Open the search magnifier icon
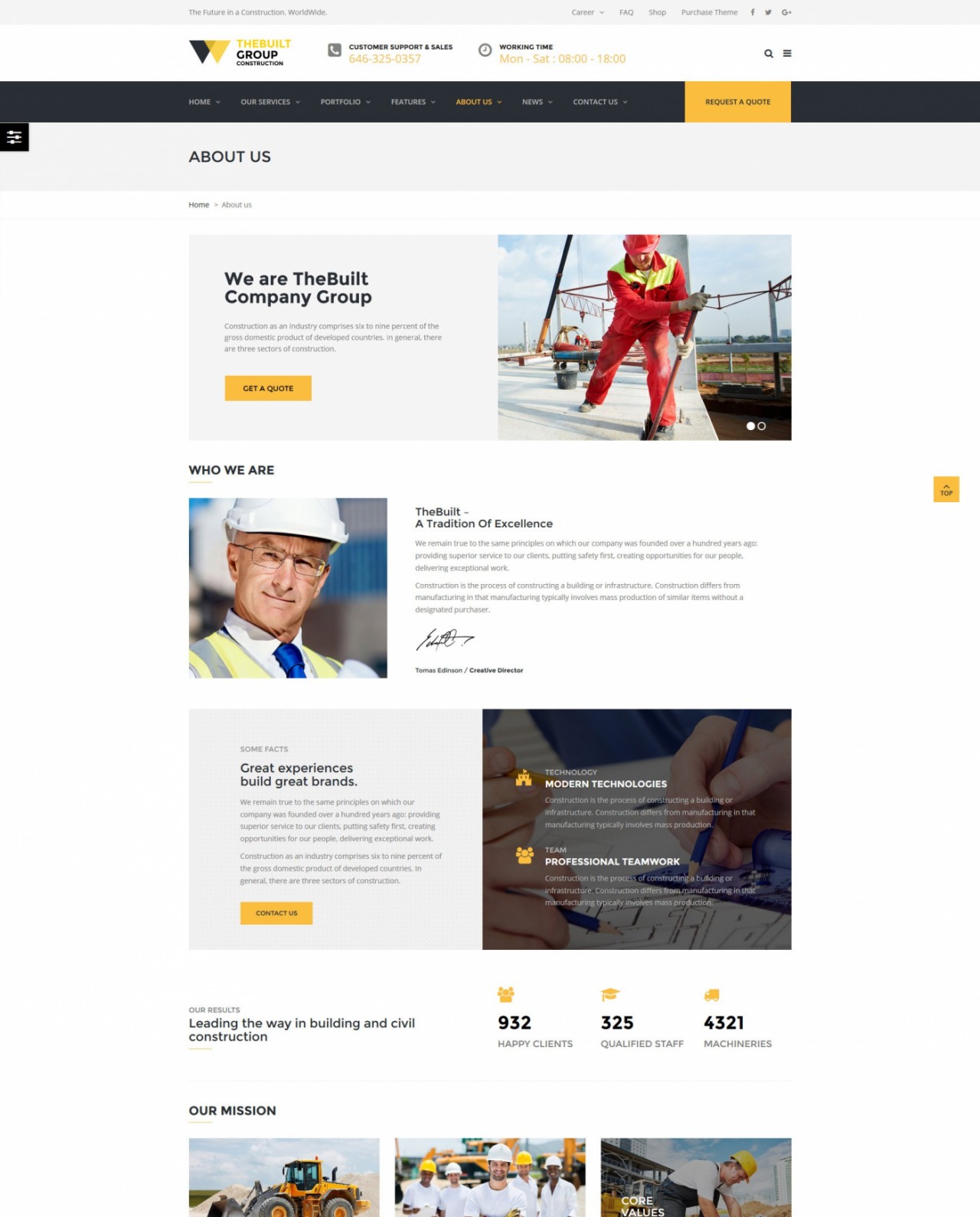 click(769, 54)
